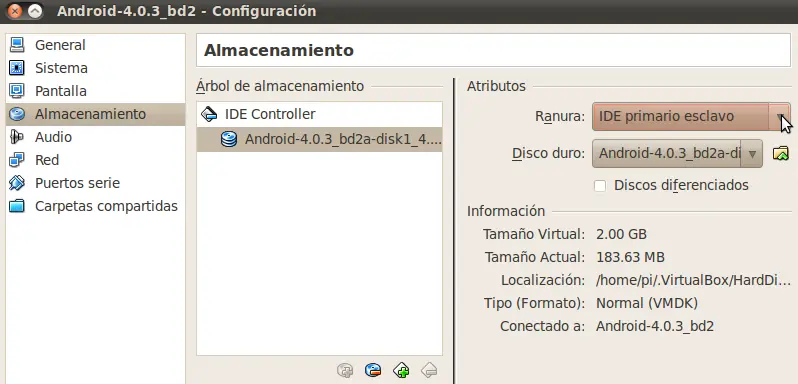Click the greyed-out remove controller icon
The width and height of the screenshot is (798, 384).
tap(430, 370)
